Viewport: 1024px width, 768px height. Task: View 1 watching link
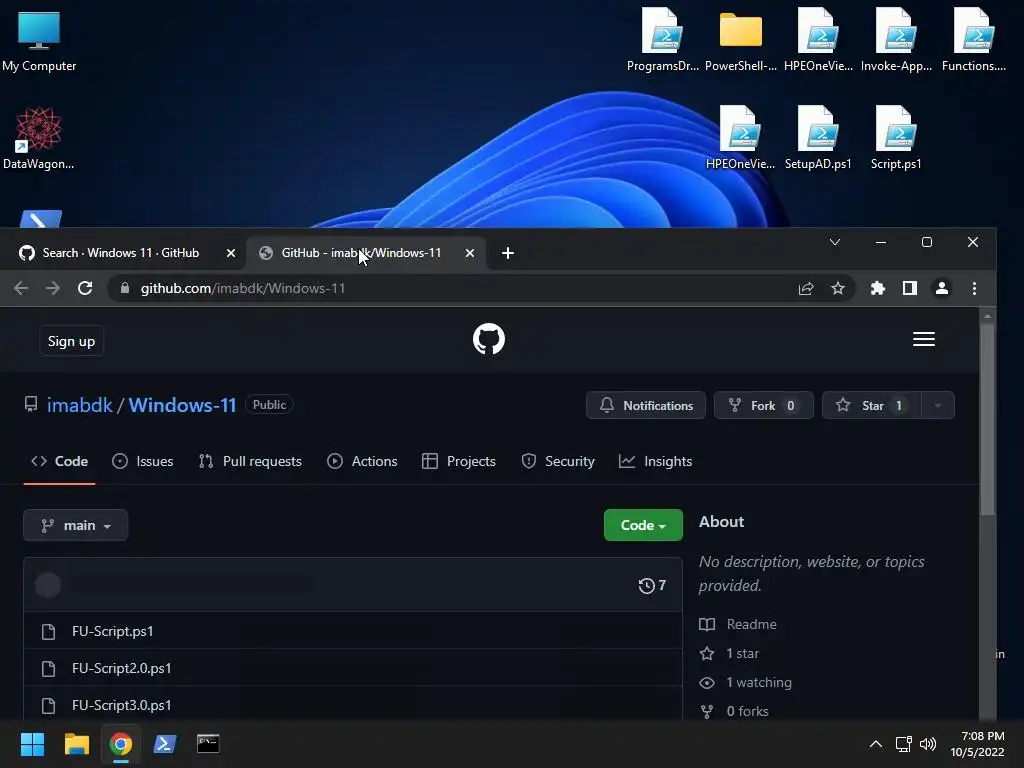click(x=745, y=682)
